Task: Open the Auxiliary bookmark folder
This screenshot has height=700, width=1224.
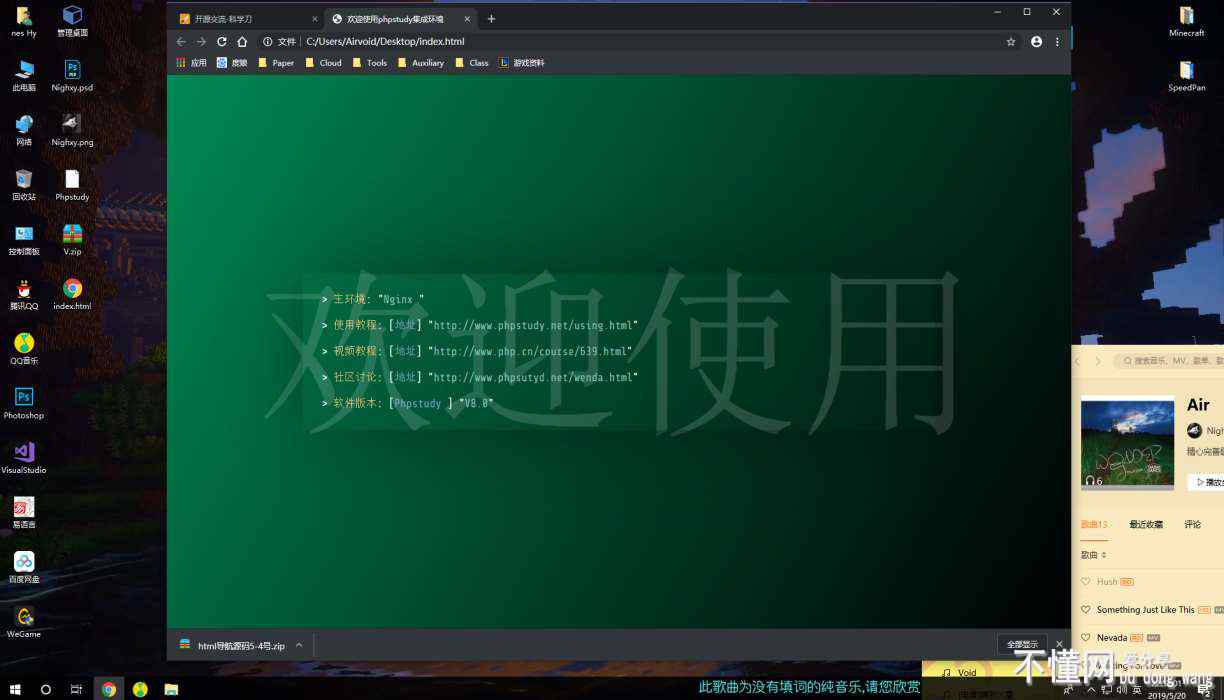Action: pos(420,63)
